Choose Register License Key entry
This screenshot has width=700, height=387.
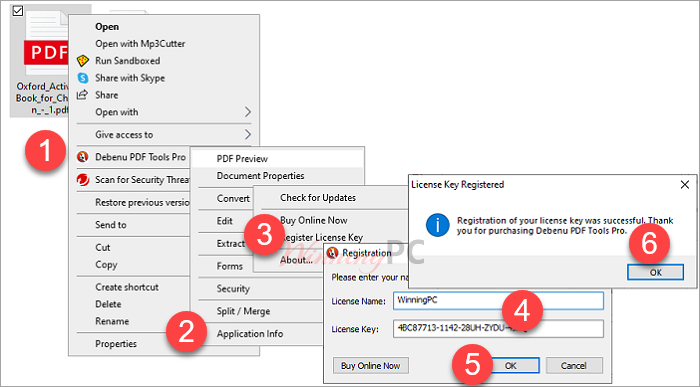(x=324, y=237)
